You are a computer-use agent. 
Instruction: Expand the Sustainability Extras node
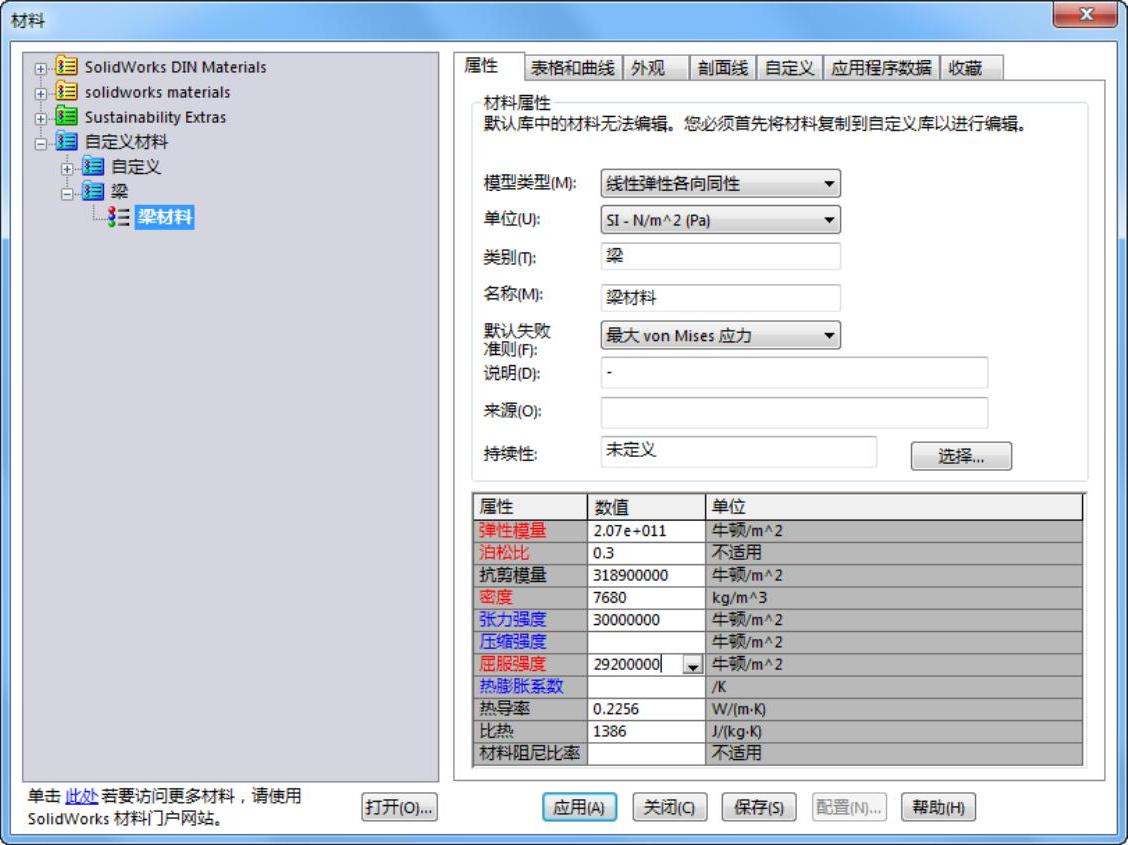tap(41, 119)
